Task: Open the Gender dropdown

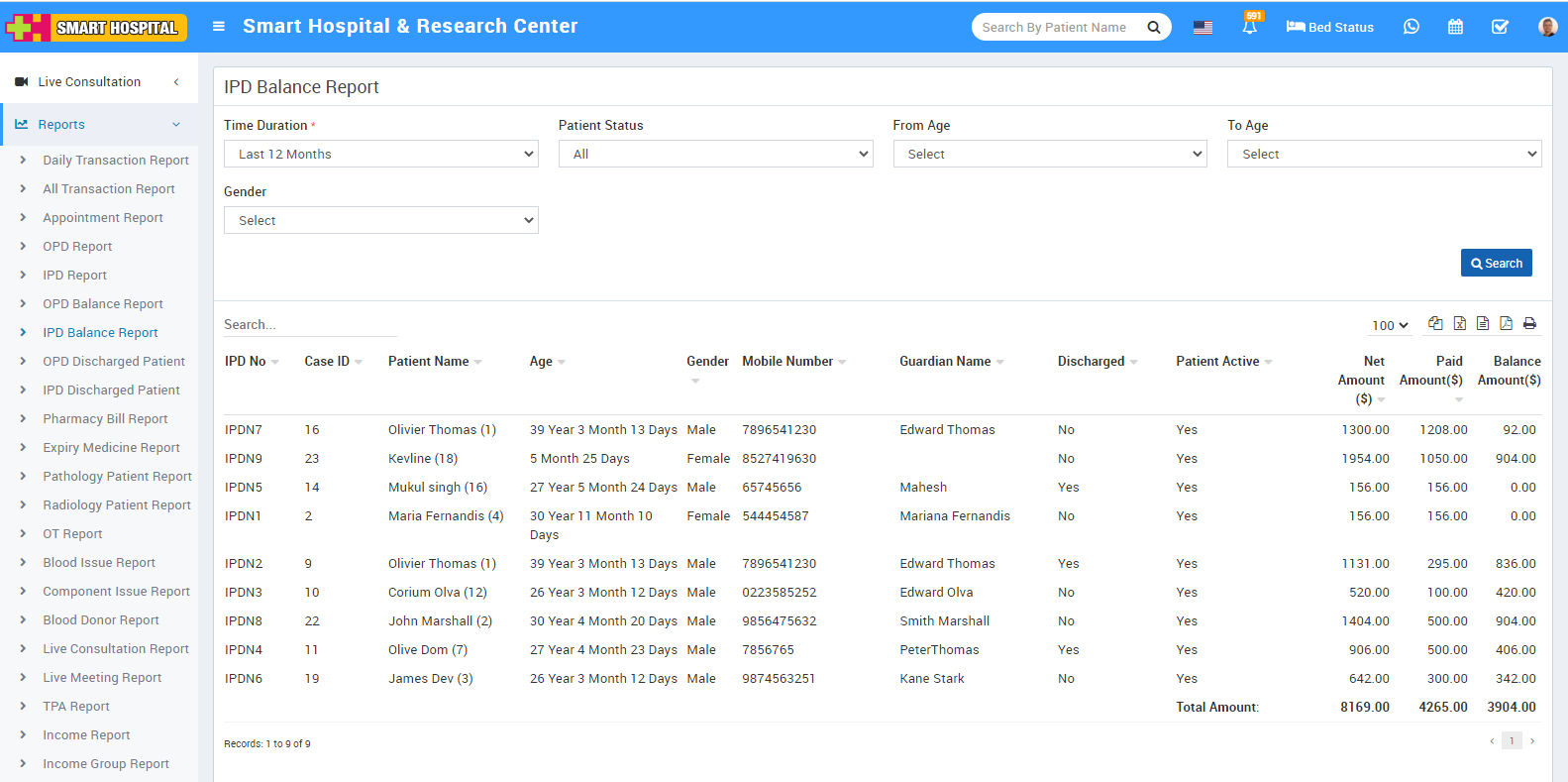Action: click(381, 220)
